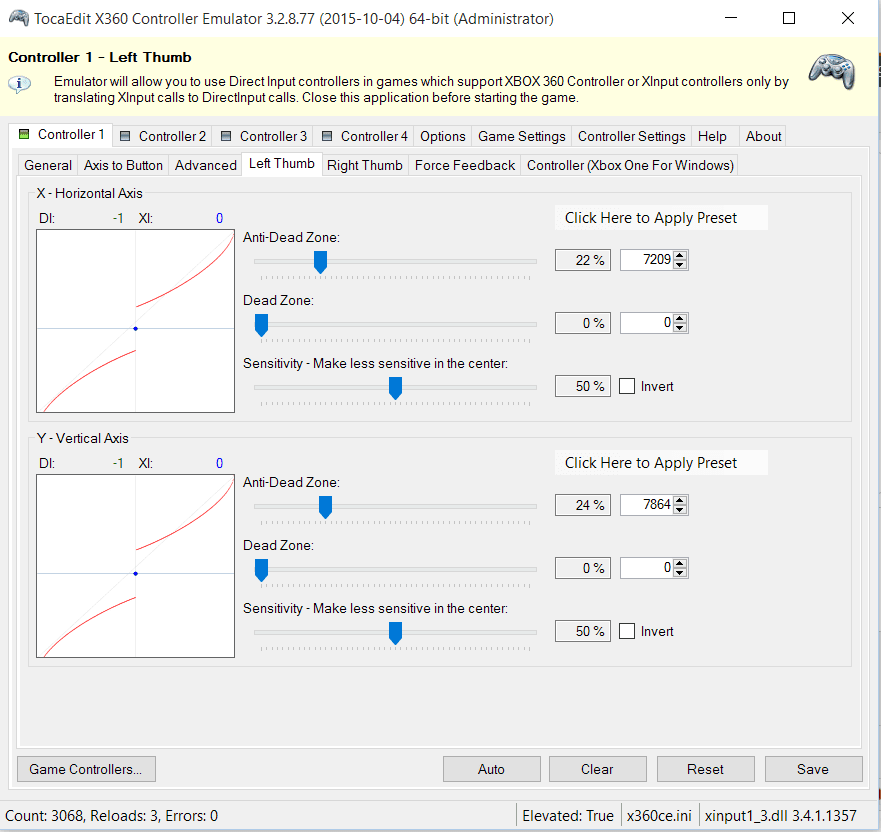Click the gray status icon on Controller 2 tab
The height and width of the screenshot is (832, 881).
point(125,136)
